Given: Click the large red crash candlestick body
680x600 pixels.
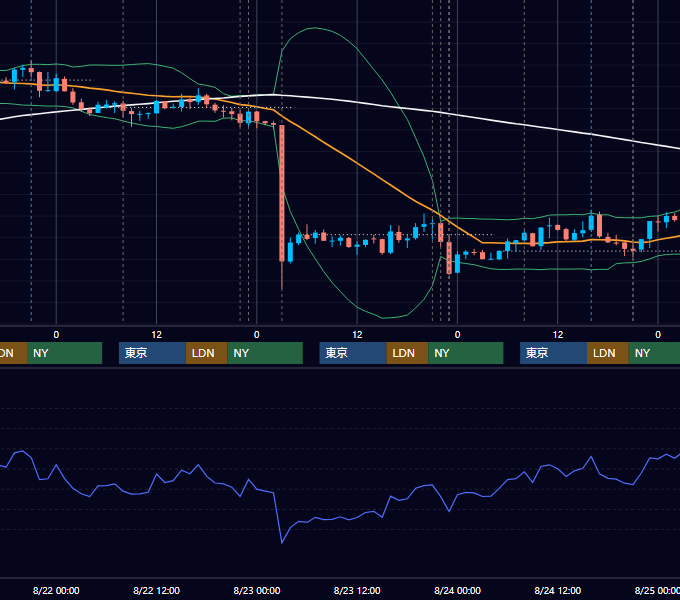Looking at the screenshot, I should click(282, 193).
